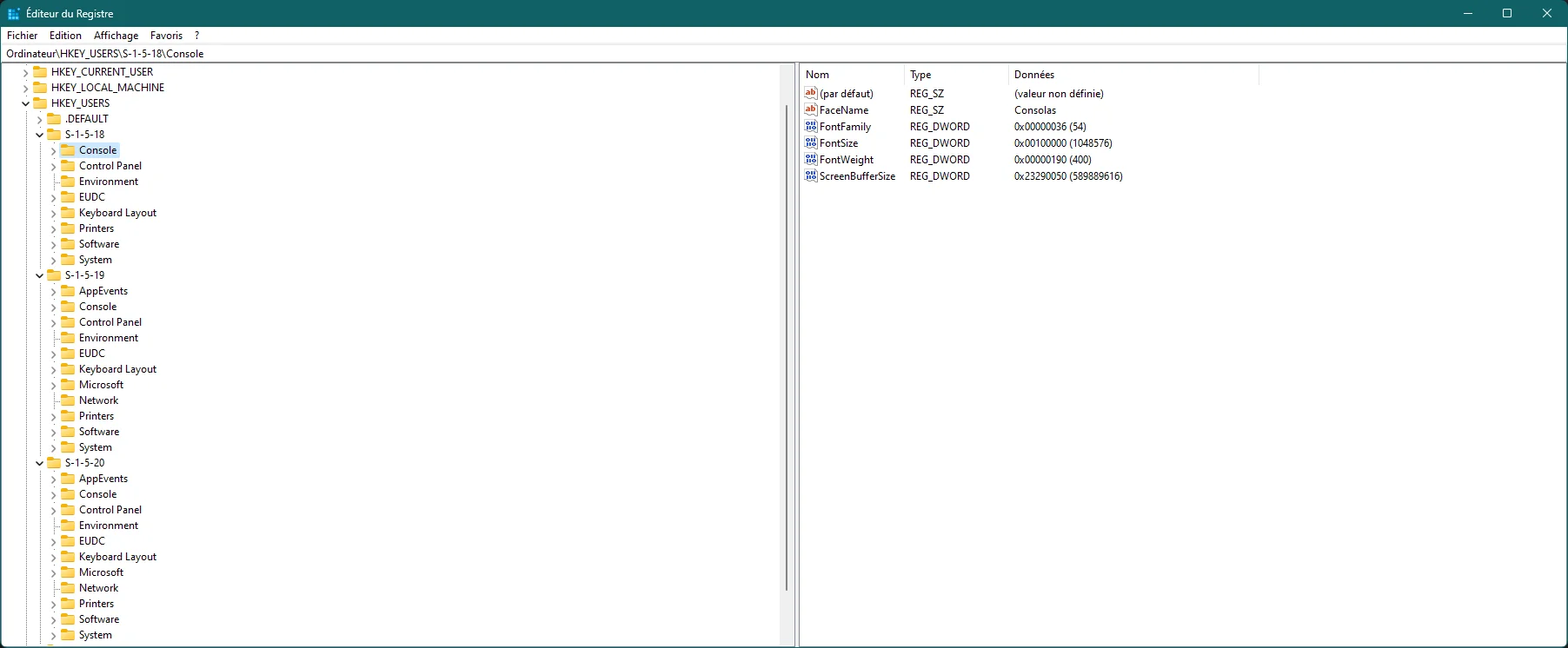
Task: Select the (par défaut) string value icon
Action: [811, 93]
